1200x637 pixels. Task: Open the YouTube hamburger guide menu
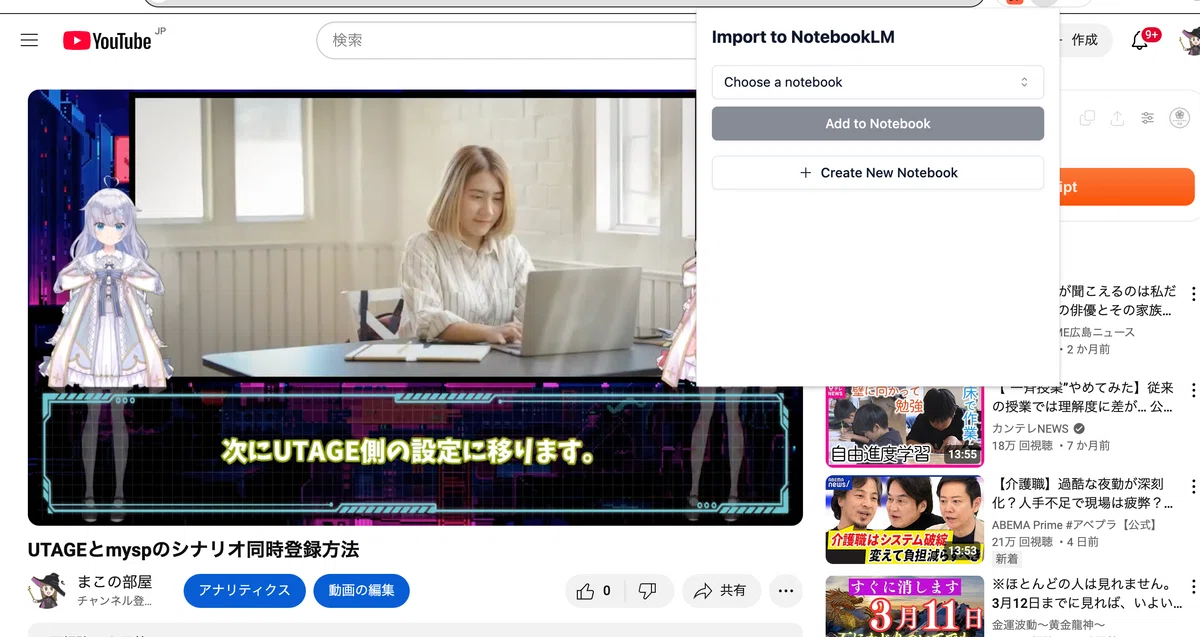point(29,40)
